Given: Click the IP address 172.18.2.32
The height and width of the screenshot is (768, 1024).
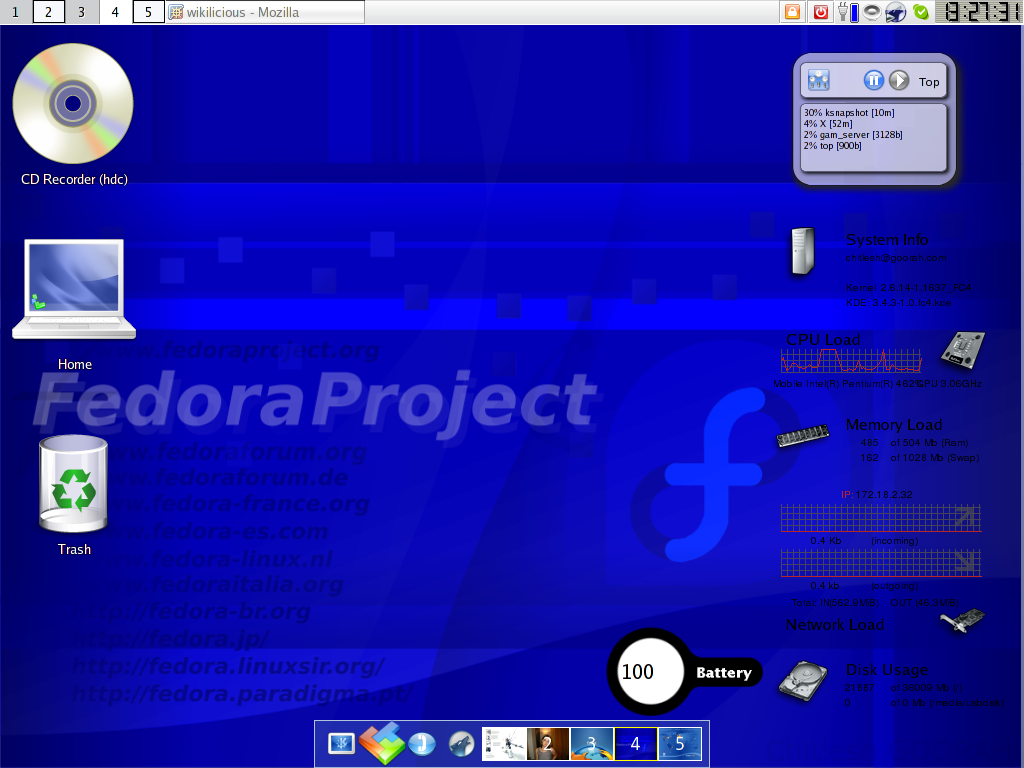Looking at the screenshot, I should (x=884, y=494).
